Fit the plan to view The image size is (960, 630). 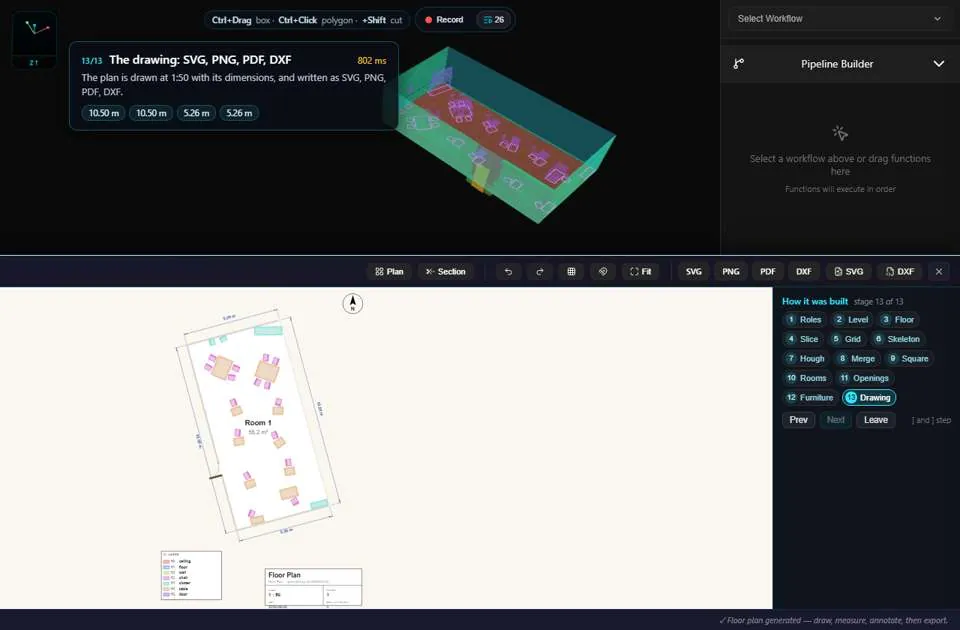640,271
